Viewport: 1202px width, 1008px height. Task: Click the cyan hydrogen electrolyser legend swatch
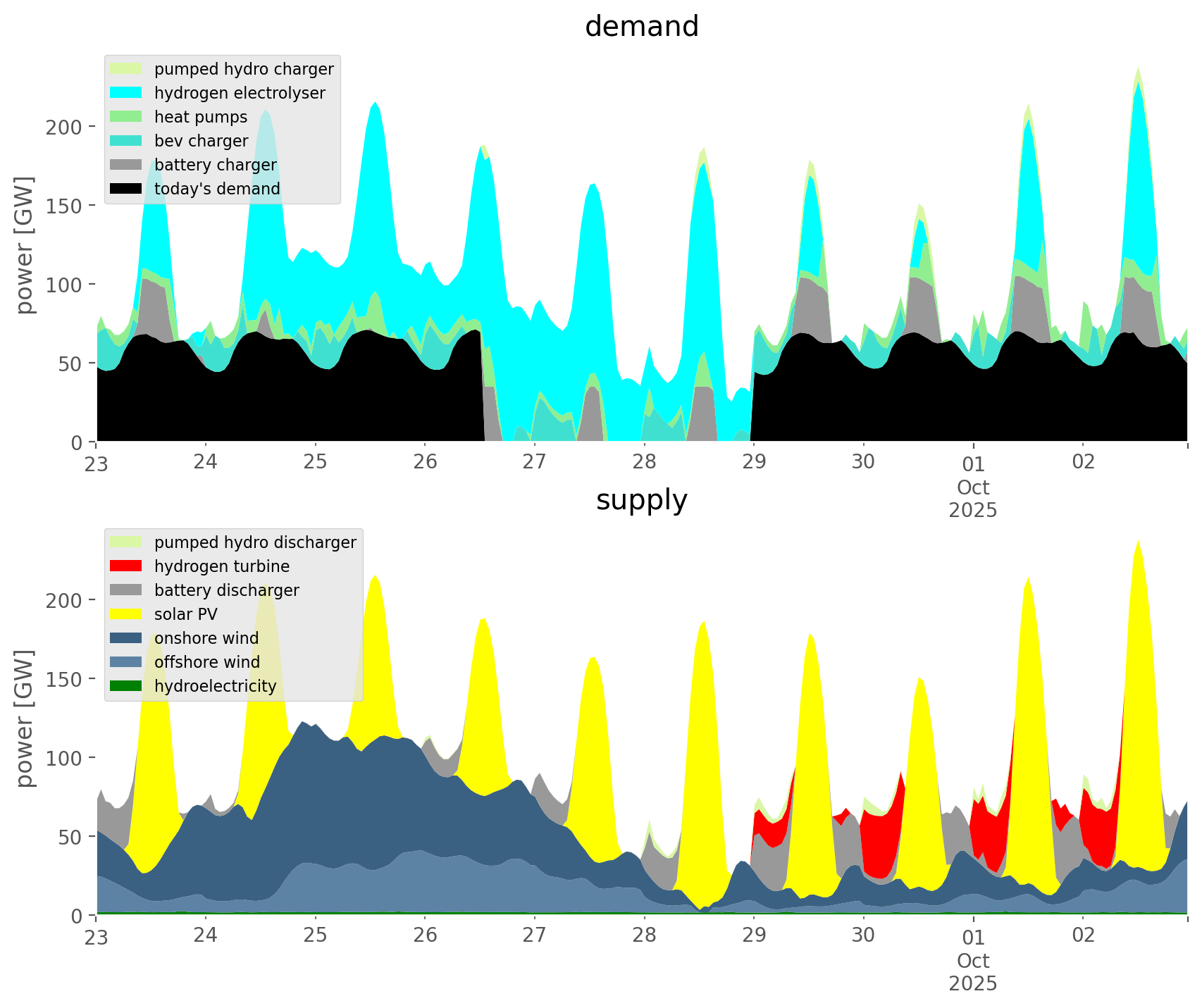click(127, 93)
